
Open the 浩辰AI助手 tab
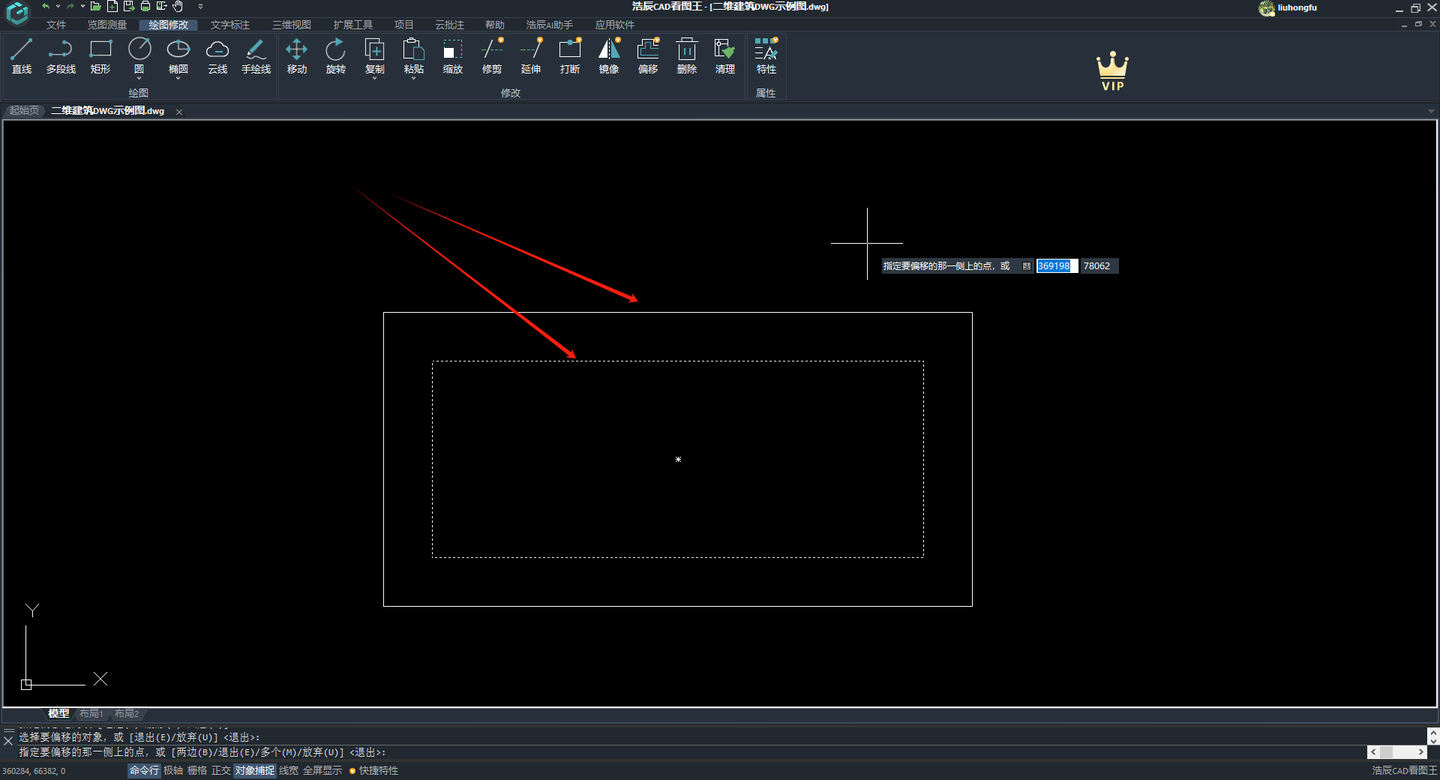550,25
